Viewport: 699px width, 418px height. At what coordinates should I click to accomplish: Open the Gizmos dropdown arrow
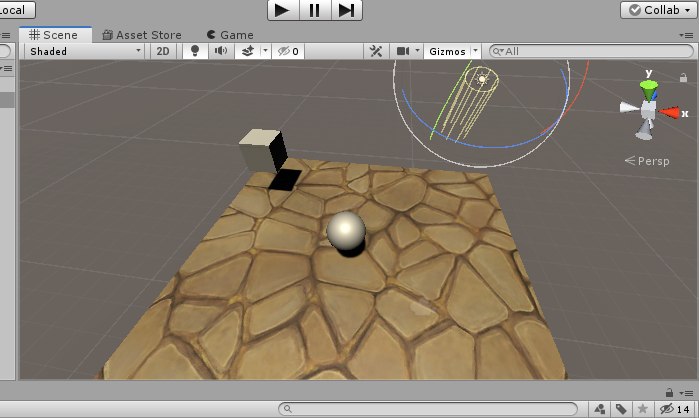click(x=475, y=51)
